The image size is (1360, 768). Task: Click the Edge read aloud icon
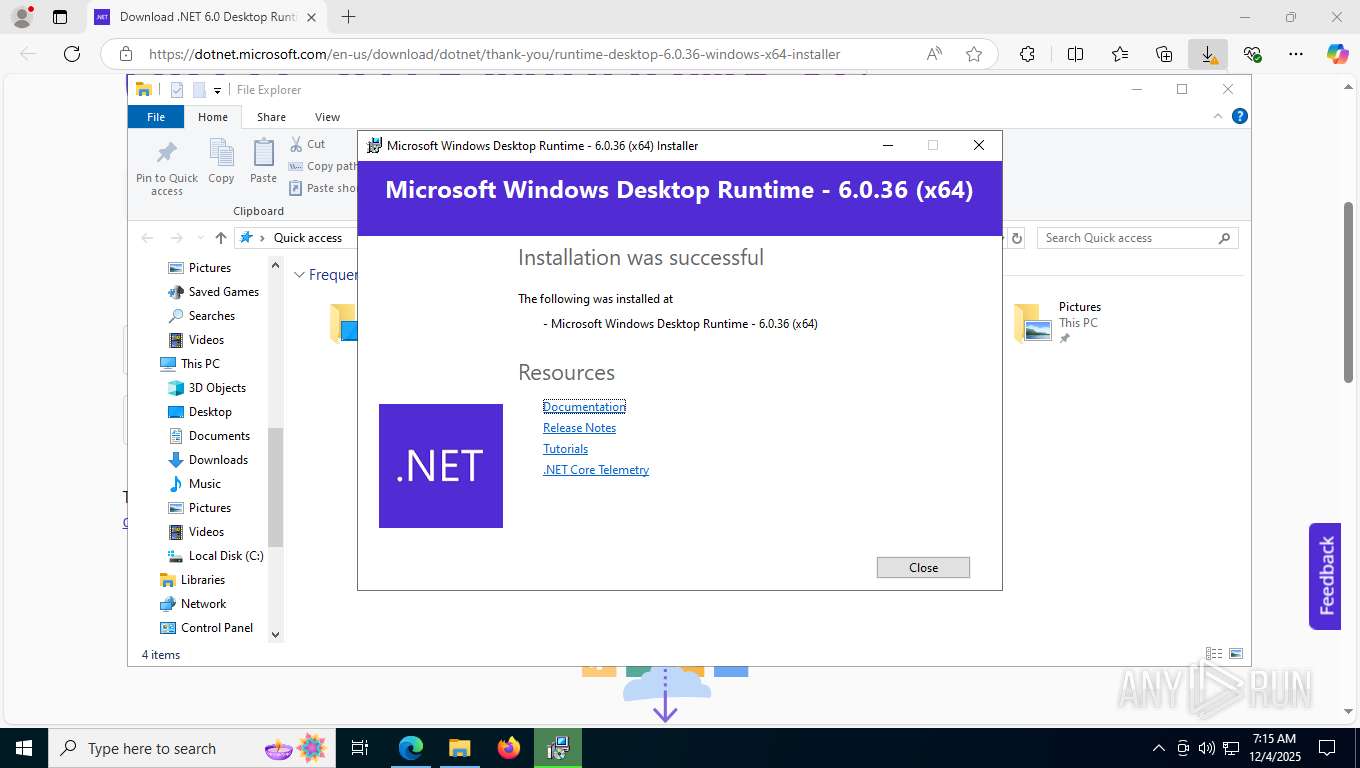tap(934, 54)
